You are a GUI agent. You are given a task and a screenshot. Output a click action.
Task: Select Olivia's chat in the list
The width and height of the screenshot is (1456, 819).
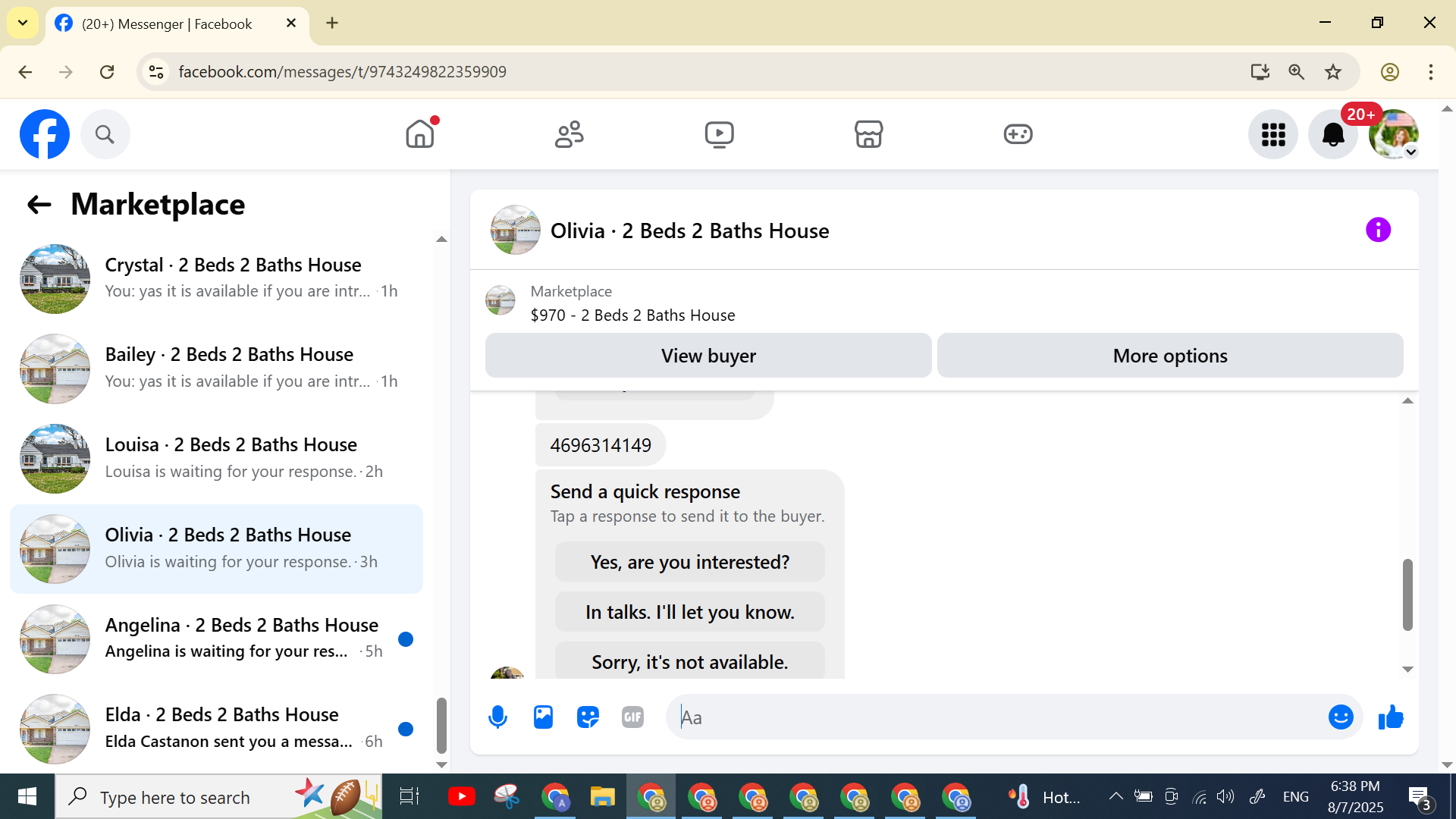click(x=216, y=549)
